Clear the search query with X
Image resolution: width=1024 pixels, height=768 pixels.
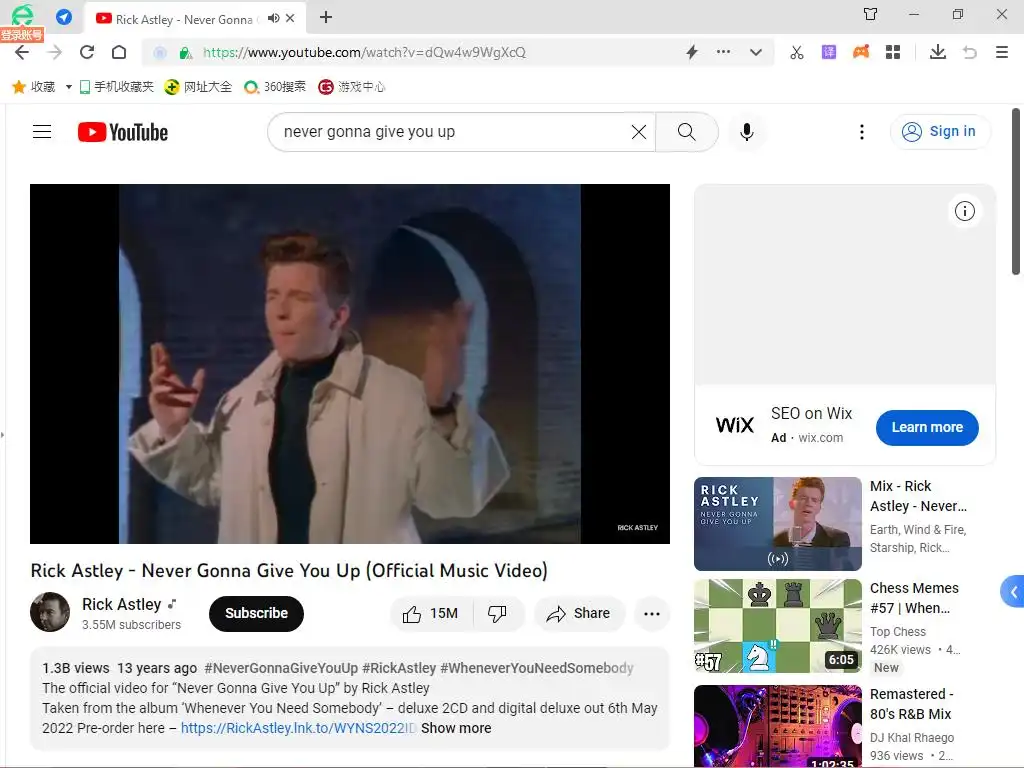coord(639,132)
